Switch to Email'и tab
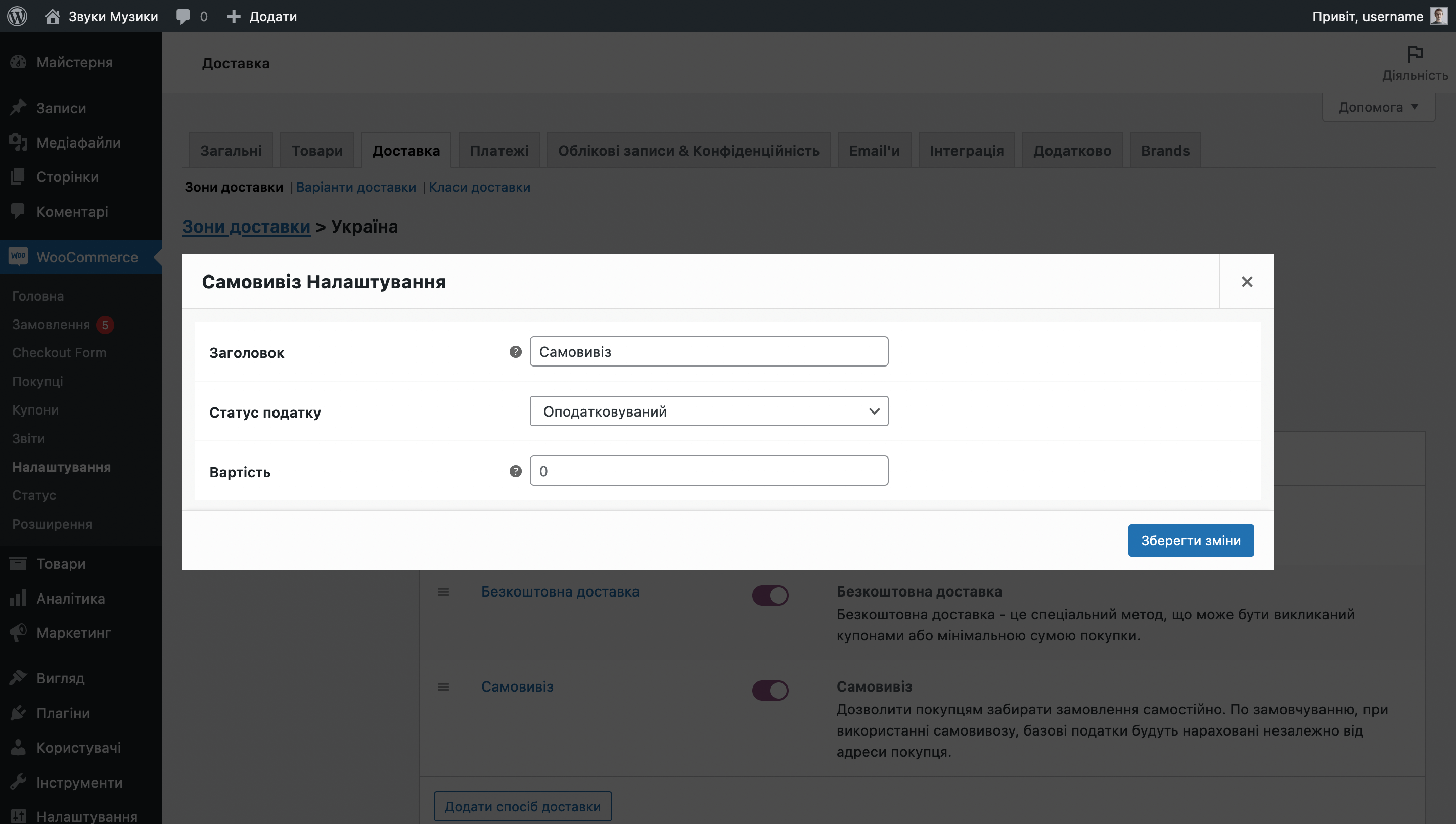1456x824 pixels. click(x=874, y=151)
